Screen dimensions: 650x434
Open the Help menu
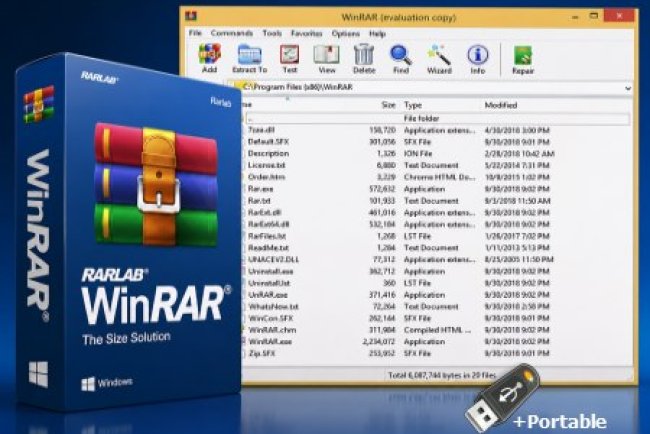pyautogui.click(x=377, y=34)
